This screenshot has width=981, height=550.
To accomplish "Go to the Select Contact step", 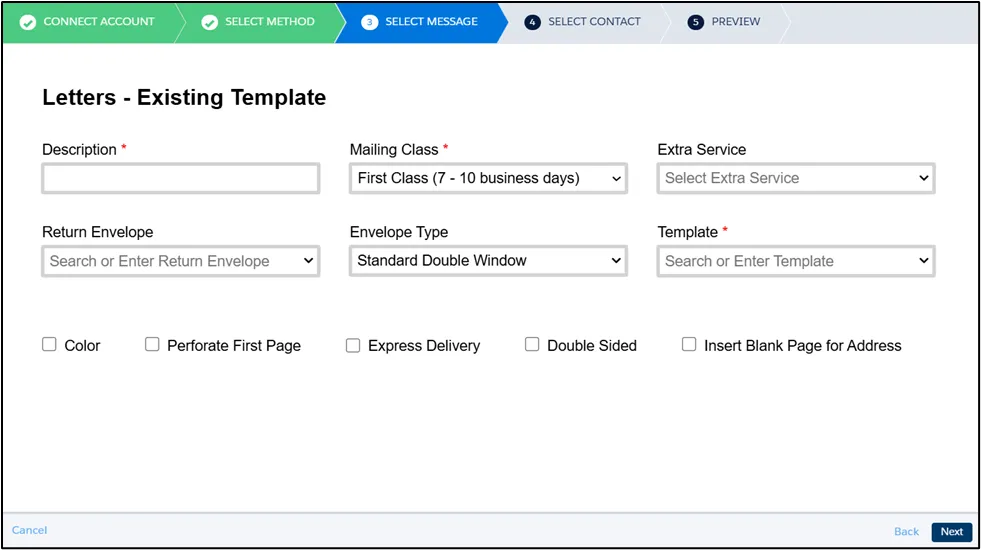I will (594, 22).
